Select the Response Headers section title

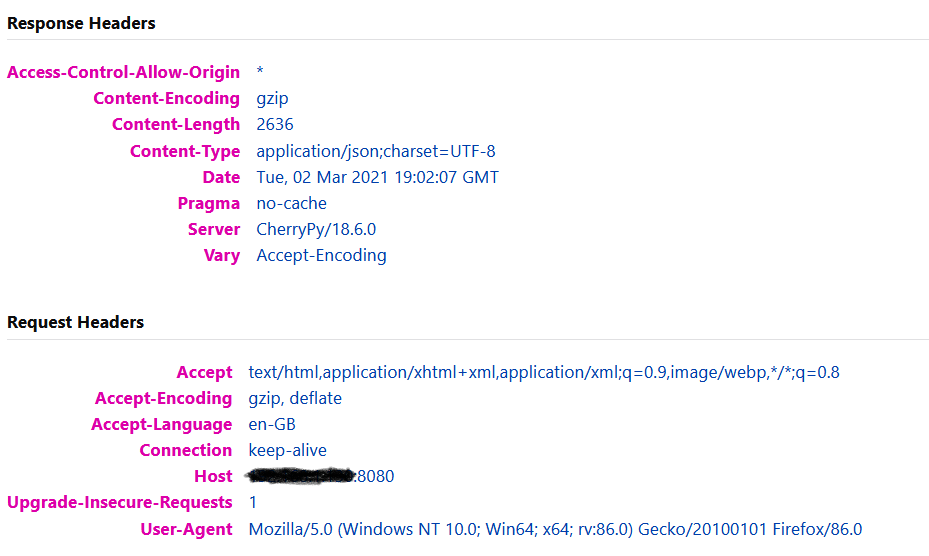(x=81, y=23)
